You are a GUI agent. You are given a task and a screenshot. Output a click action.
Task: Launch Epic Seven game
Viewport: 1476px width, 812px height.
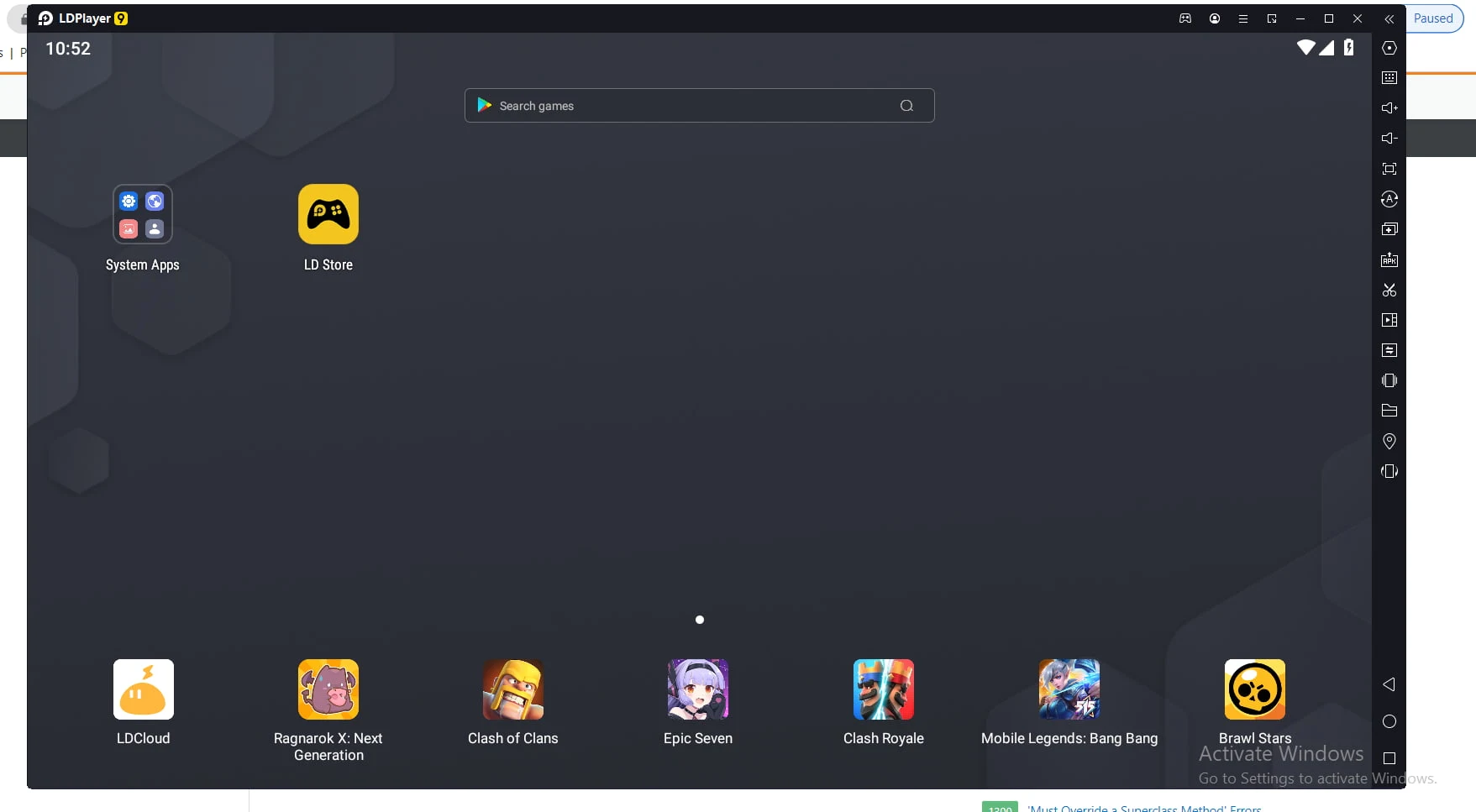point(698,689)
